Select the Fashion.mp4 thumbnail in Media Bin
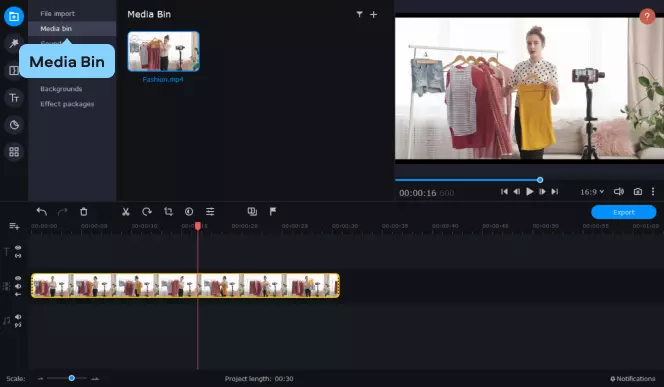This screenshot has width=664, height=387. tap(163, 51)
